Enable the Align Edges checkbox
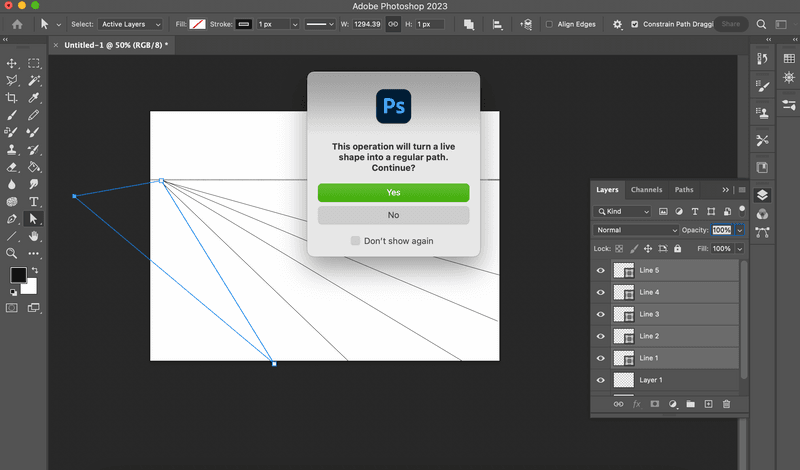This screenshot has width=800, height=470. (x=549, y=24)
